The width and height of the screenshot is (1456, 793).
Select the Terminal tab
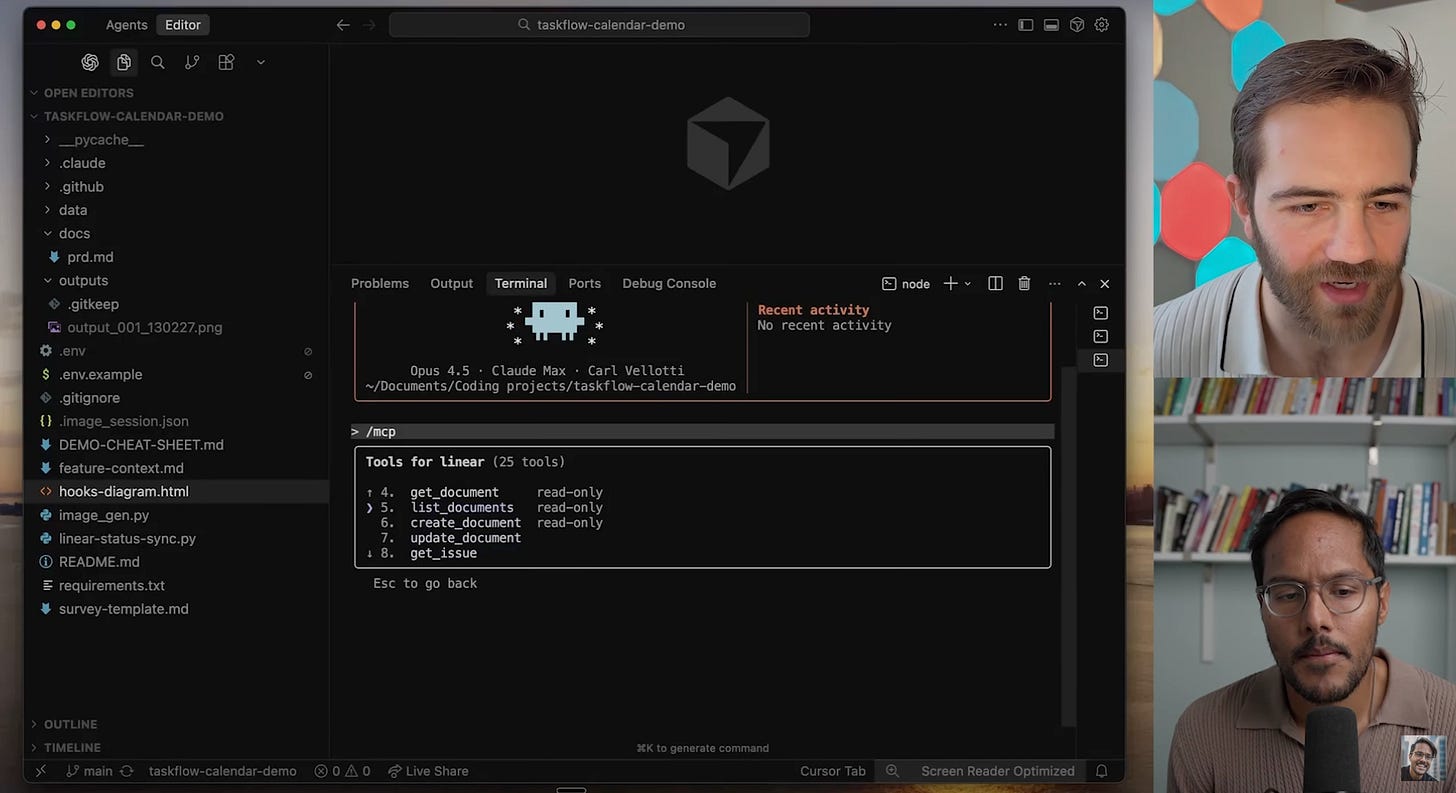521,284
